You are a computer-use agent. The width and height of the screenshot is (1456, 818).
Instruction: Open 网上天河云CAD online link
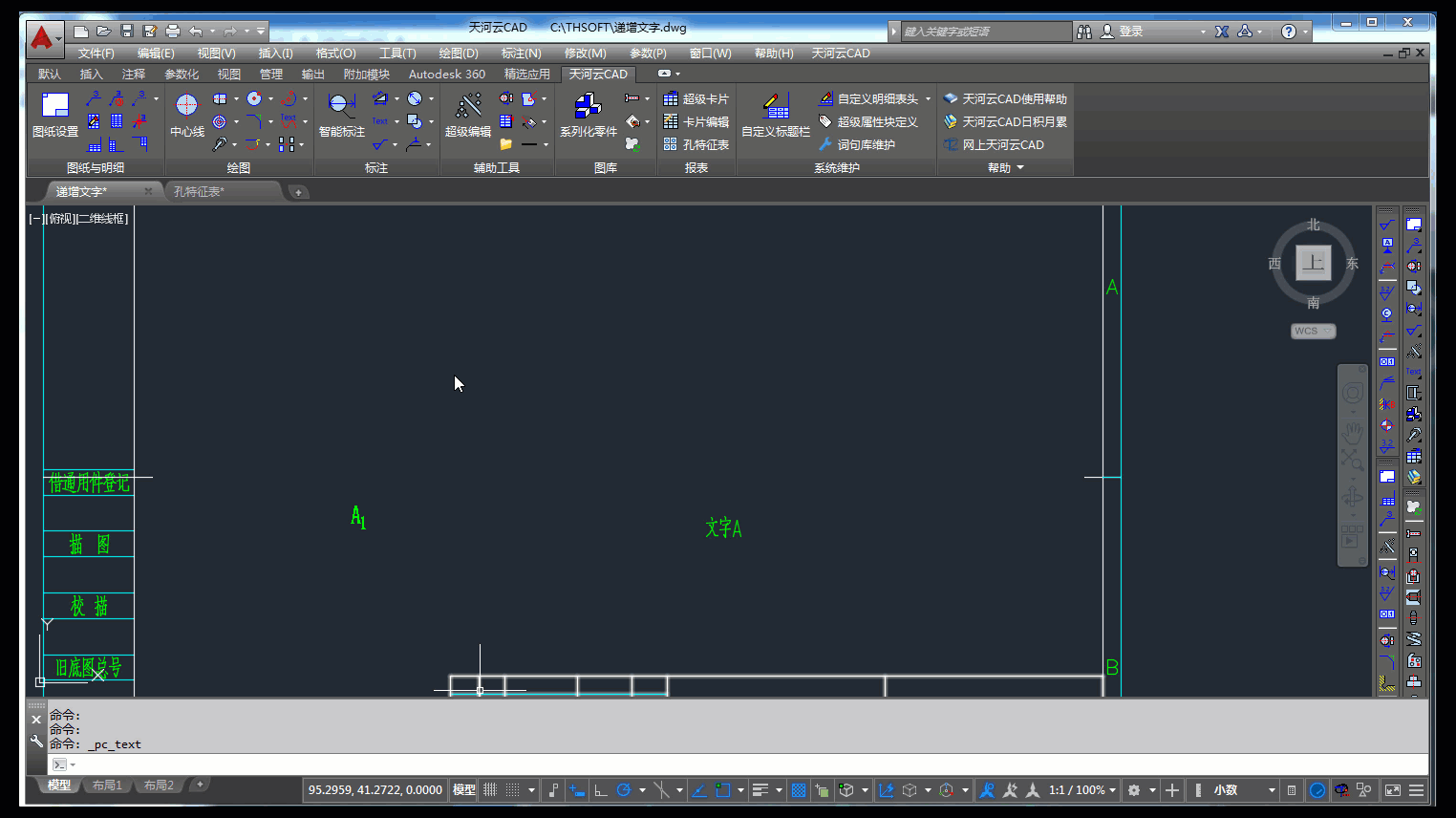pos(994,144)
